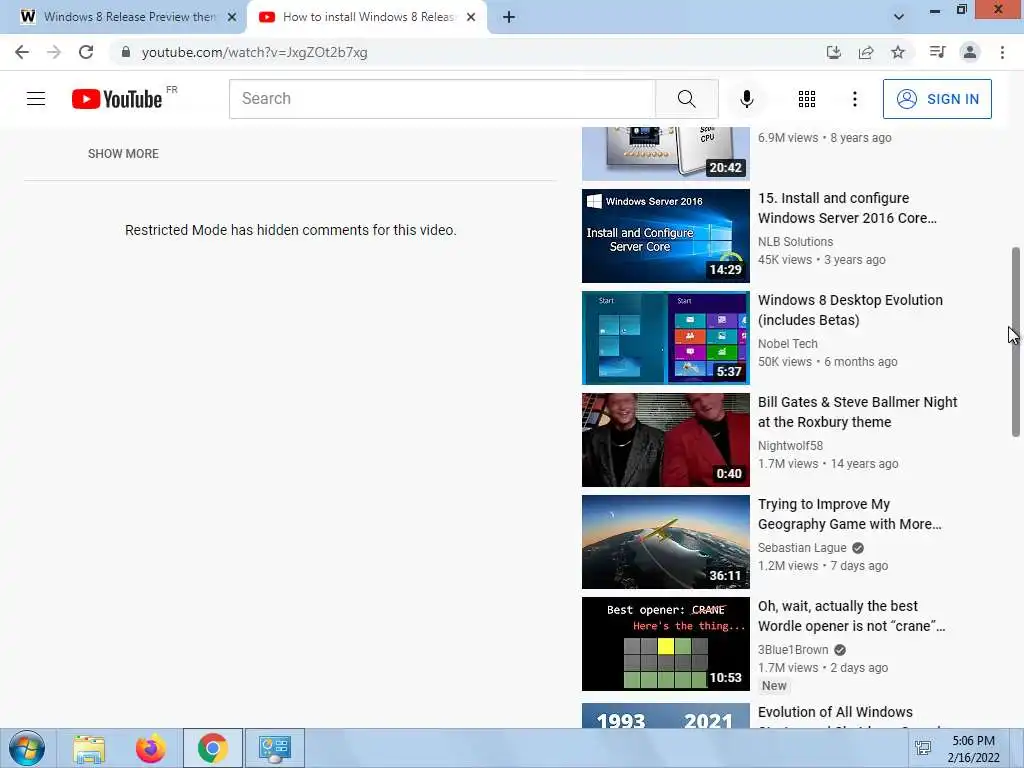Click the SIGN IN button
The width and height of the screenshot is (1024, 768).
point(937,99)
